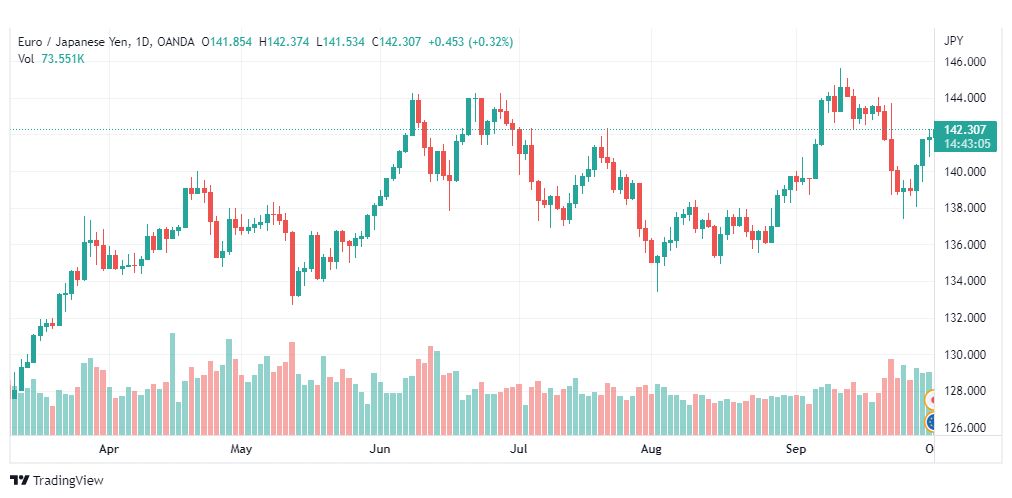The image size is (1012, 498).
Task: Click the C142.307 close value in legend
Action: coord(394,42)
